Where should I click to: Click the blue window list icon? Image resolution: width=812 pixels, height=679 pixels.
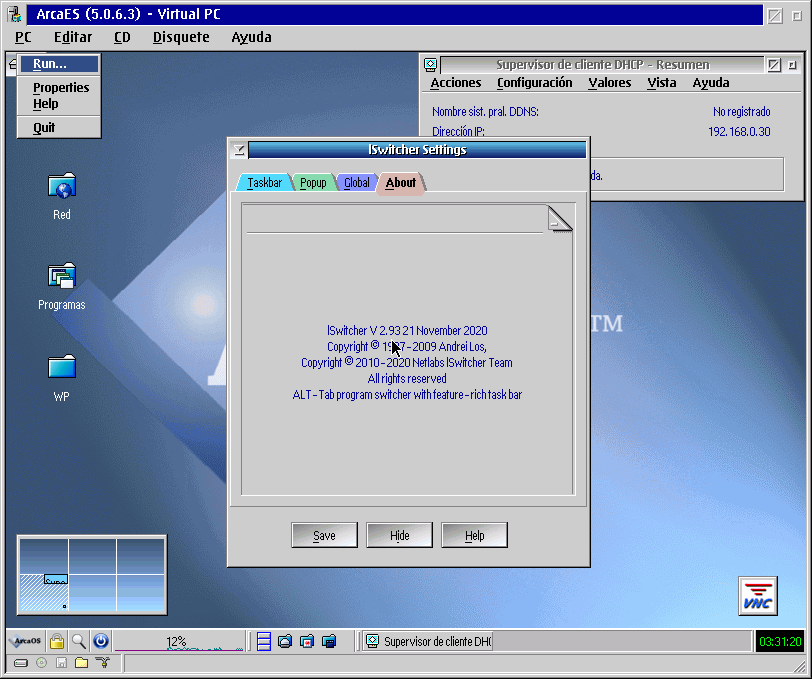click(x=264, y=641)
